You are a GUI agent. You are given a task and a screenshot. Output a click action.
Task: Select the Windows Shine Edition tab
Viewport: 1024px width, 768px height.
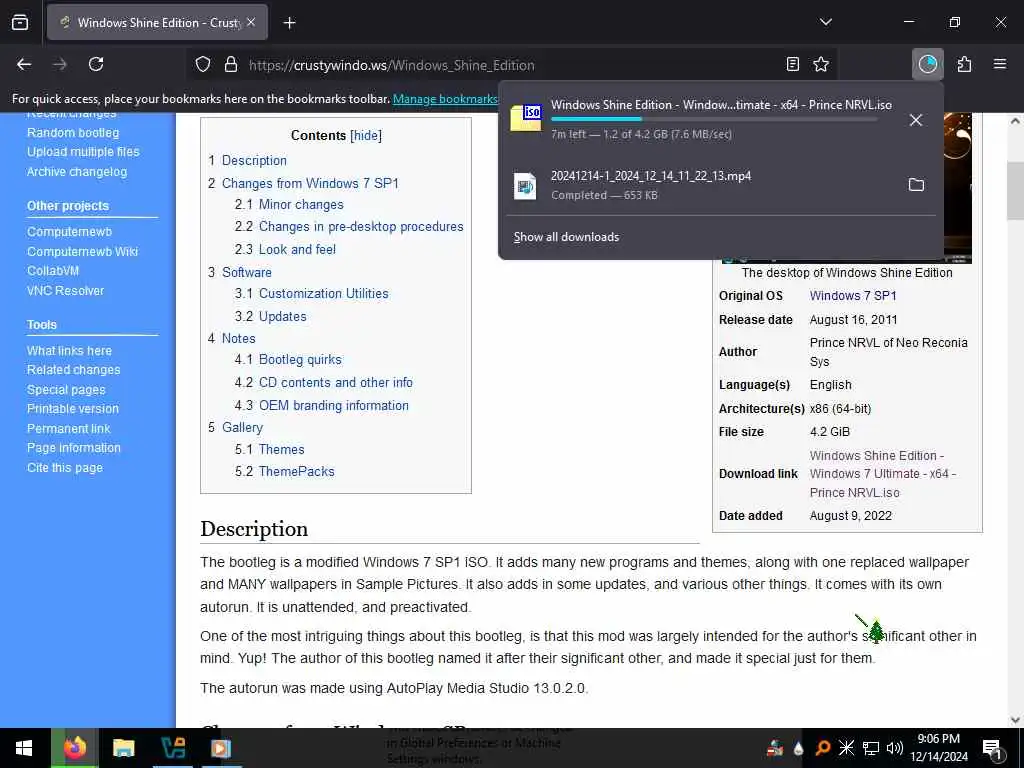(157, 22)
